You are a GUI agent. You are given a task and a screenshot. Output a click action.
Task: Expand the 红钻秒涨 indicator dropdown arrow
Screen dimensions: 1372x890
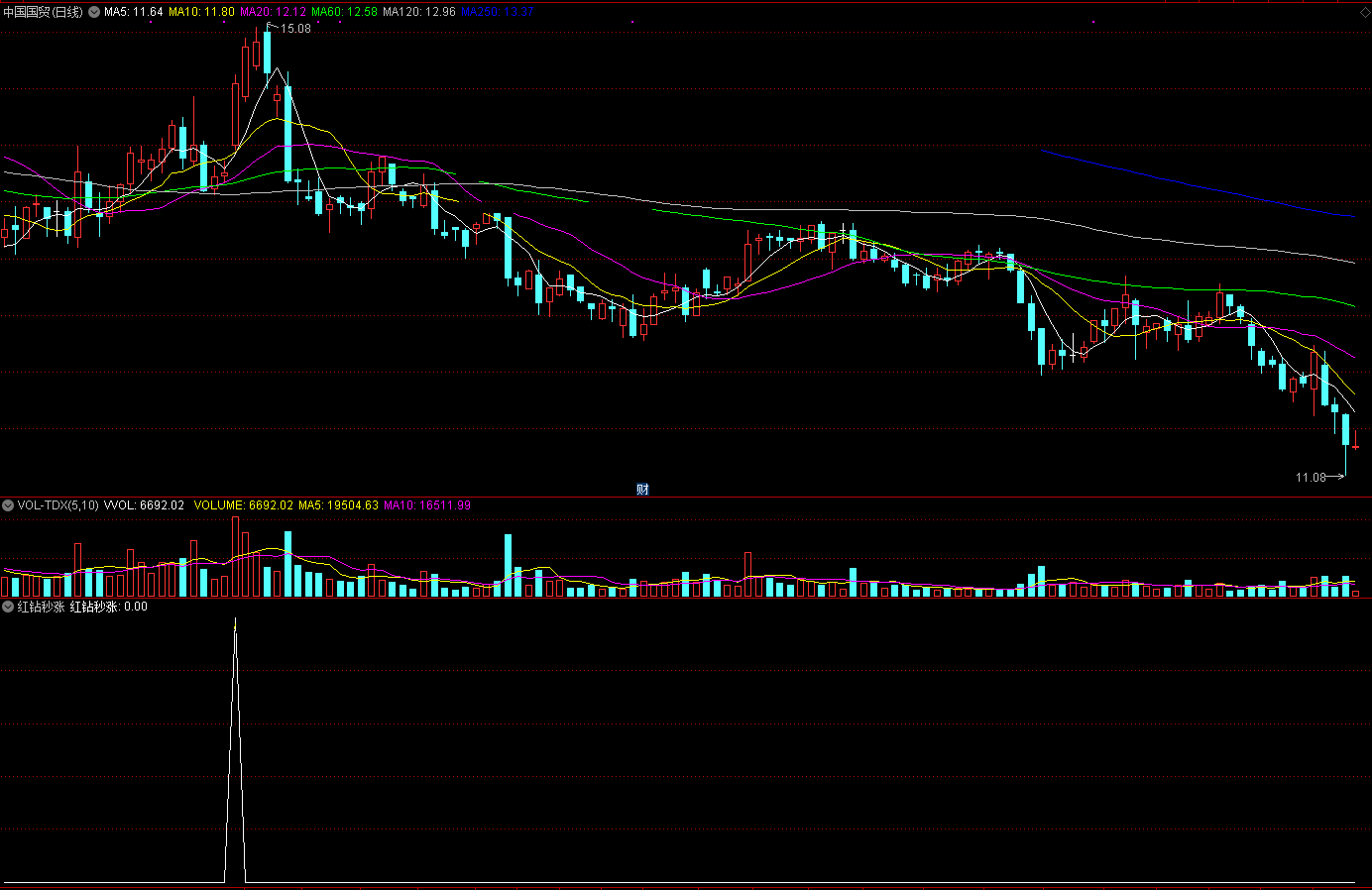pyautogui.click(x=8, y=607)
